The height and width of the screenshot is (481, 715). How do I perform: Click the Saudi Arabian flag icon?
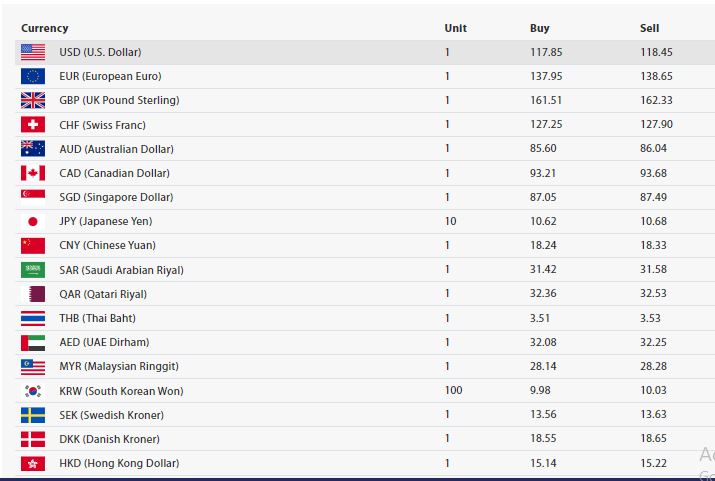(x=33, y=270)
